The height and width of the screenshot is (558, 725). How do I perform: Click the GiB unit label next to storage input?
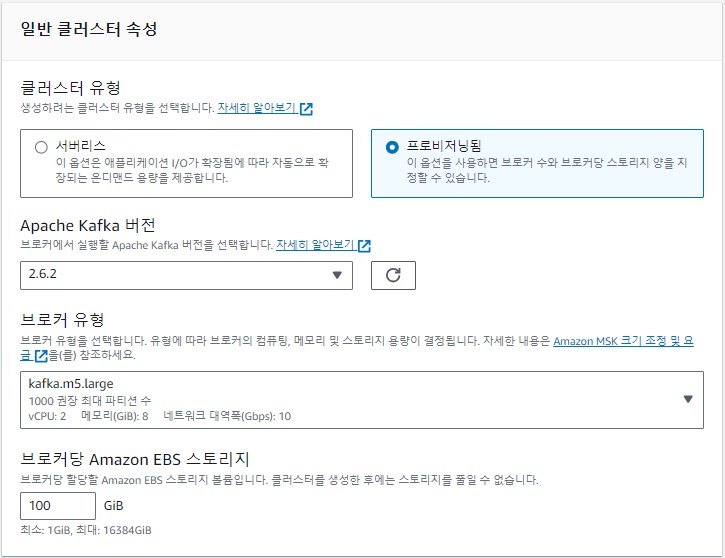pos(113,506)
